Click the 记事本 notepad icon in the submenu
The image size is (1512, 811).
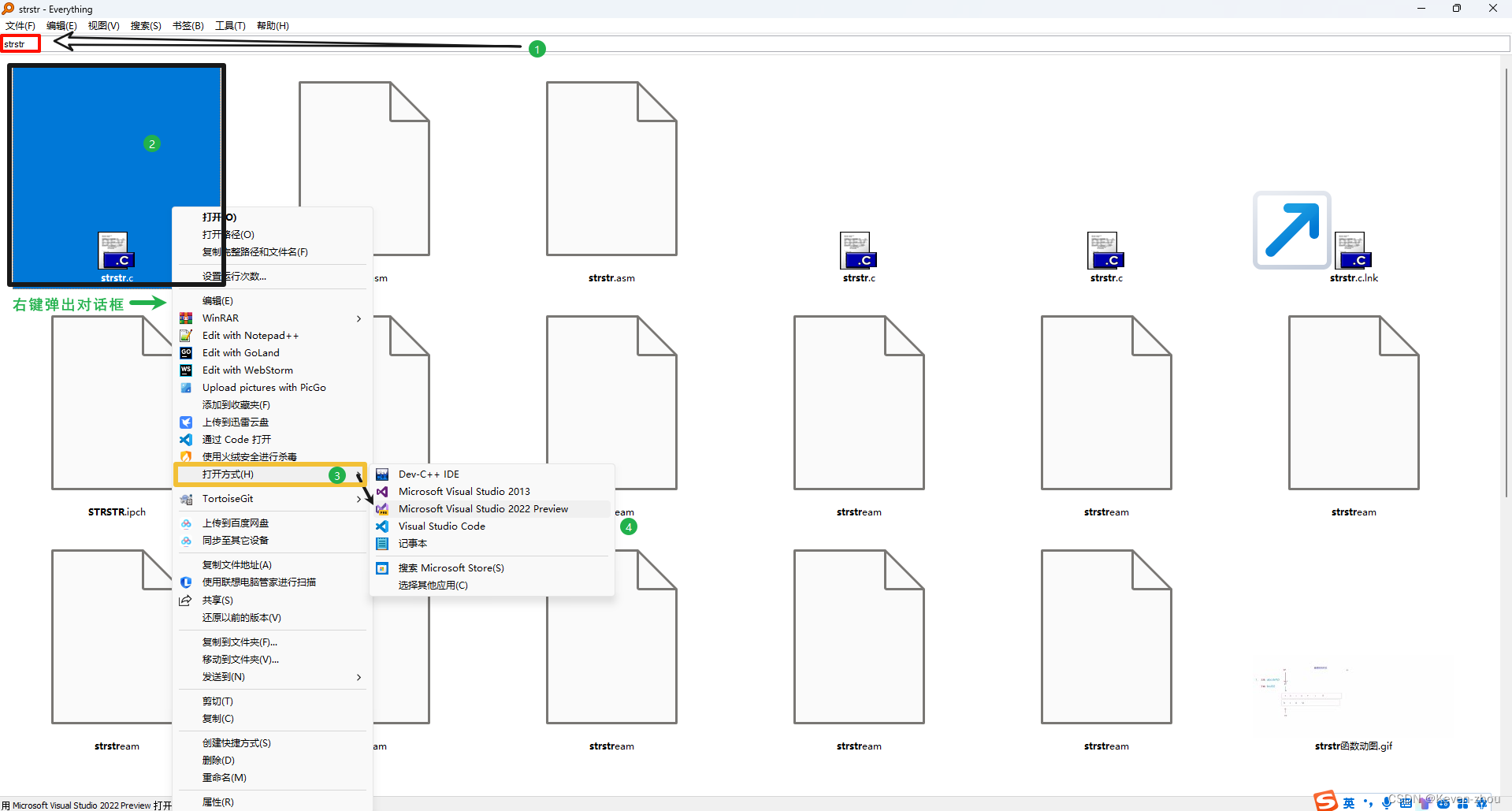click(382, 544)
